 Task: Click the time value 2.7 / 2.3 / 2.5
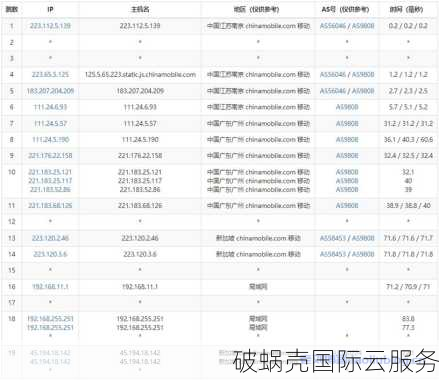pyautogui.click(x=408, y=91)
